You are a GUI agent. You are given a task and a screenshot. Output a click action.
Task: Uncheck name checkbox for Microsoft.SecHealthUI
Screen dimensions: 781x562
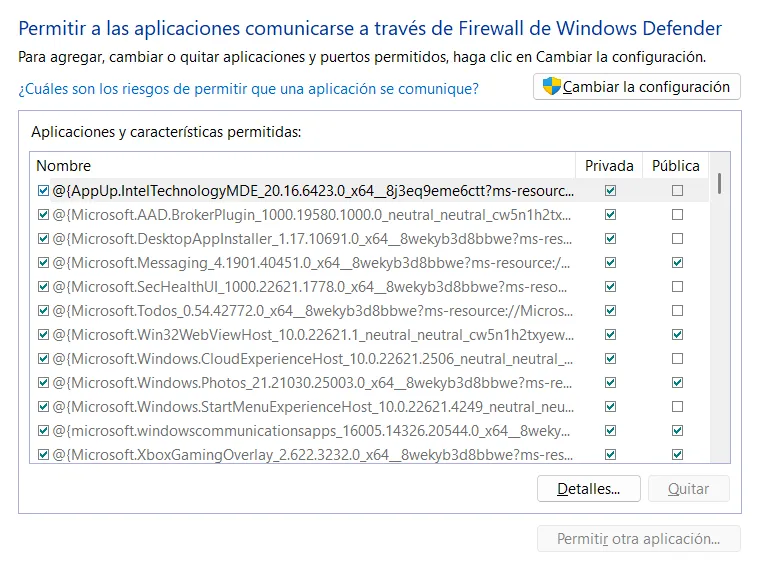pyautogui.click(x=43, y=286)
